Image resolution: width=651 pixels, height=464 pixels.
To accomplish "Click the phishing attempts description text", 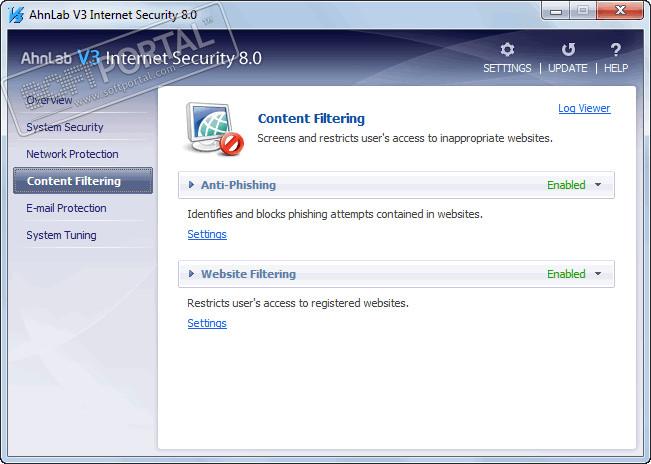I will pos(335,214).
